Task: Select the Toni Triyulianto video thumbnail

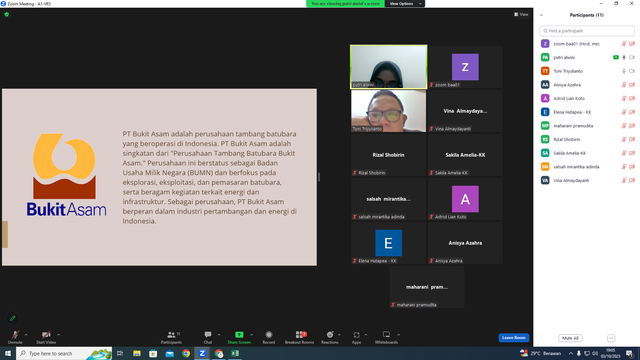Action: (389, 111)
